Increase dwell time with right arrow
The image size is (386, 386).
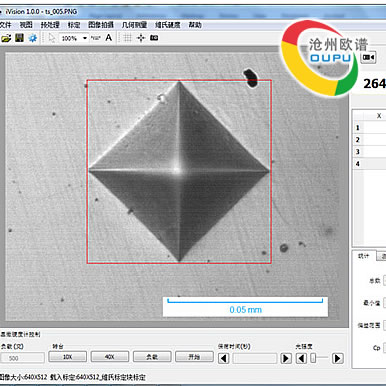286,358
